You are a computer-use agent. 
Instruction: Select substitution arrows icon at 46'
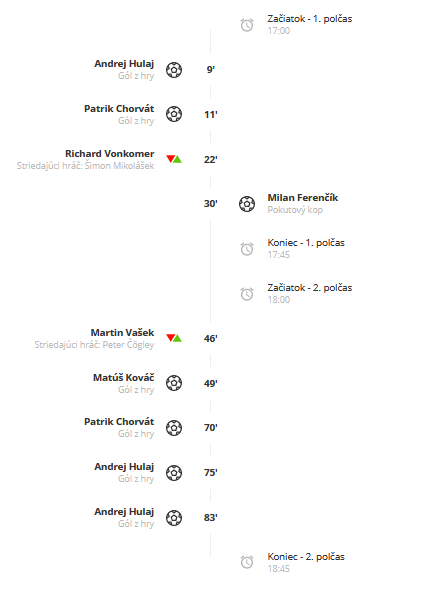[x=174, y=338]
